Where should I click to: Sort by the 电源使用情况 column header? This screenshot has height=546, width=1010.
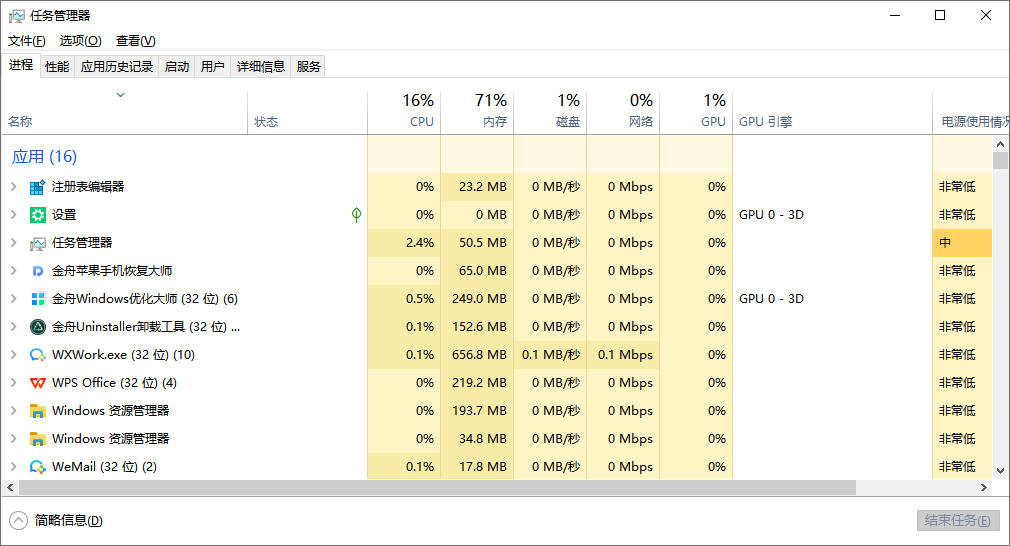coord(971,113)
